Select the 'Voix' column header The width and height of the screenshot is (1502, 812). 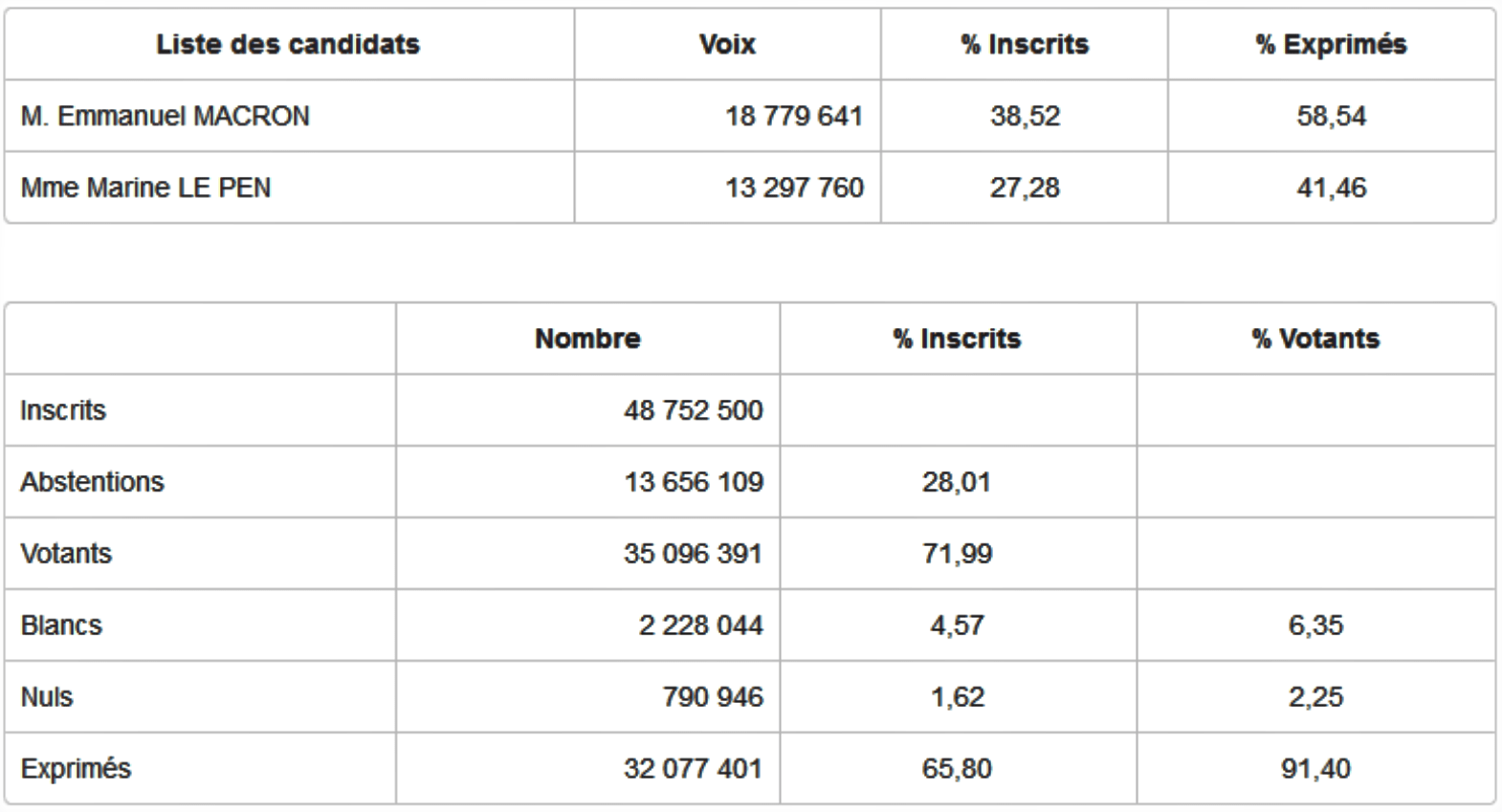pos(727,44)
